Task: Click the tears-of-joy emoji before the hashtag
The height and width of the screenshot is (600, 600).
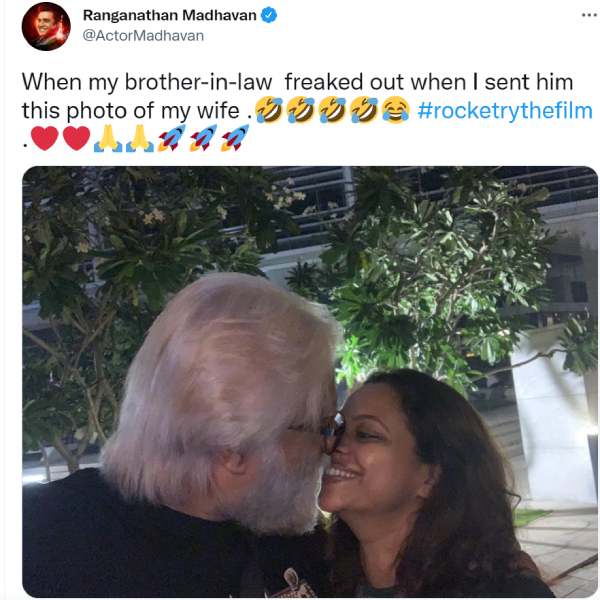Action: [x=395, y=110]
